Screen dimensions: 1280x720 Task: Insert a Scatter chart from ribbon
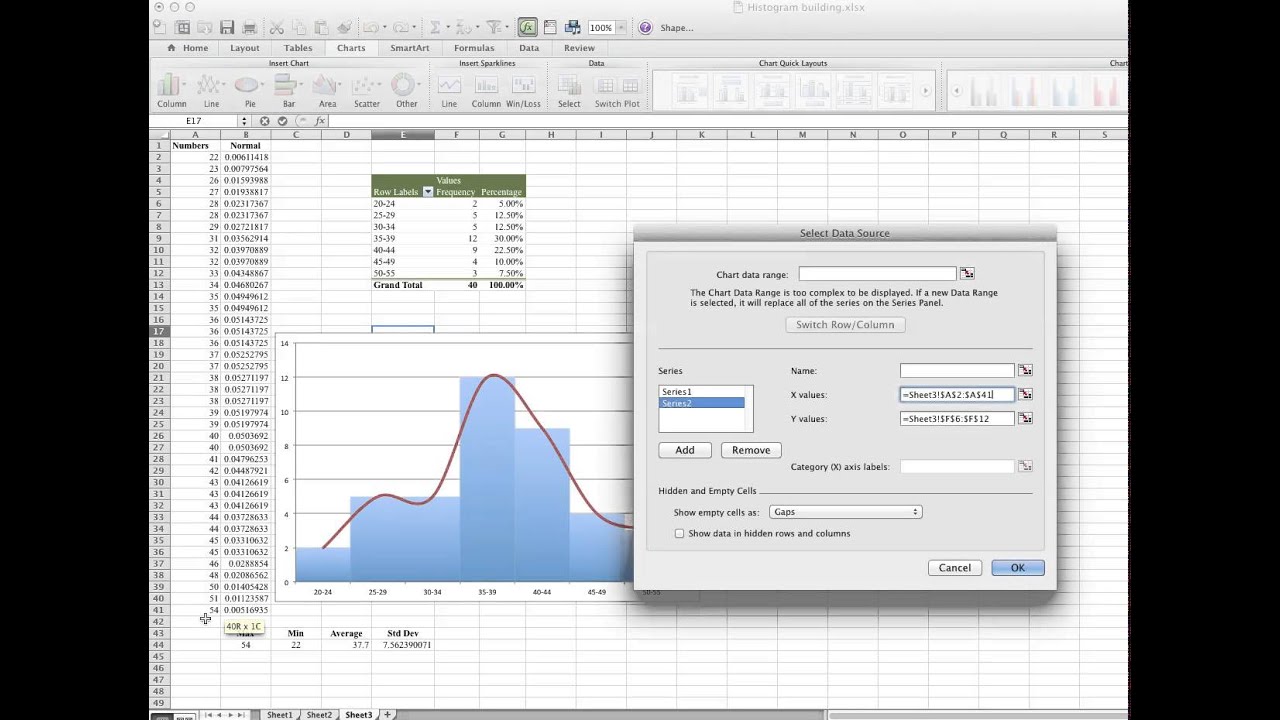click(366, 91)
